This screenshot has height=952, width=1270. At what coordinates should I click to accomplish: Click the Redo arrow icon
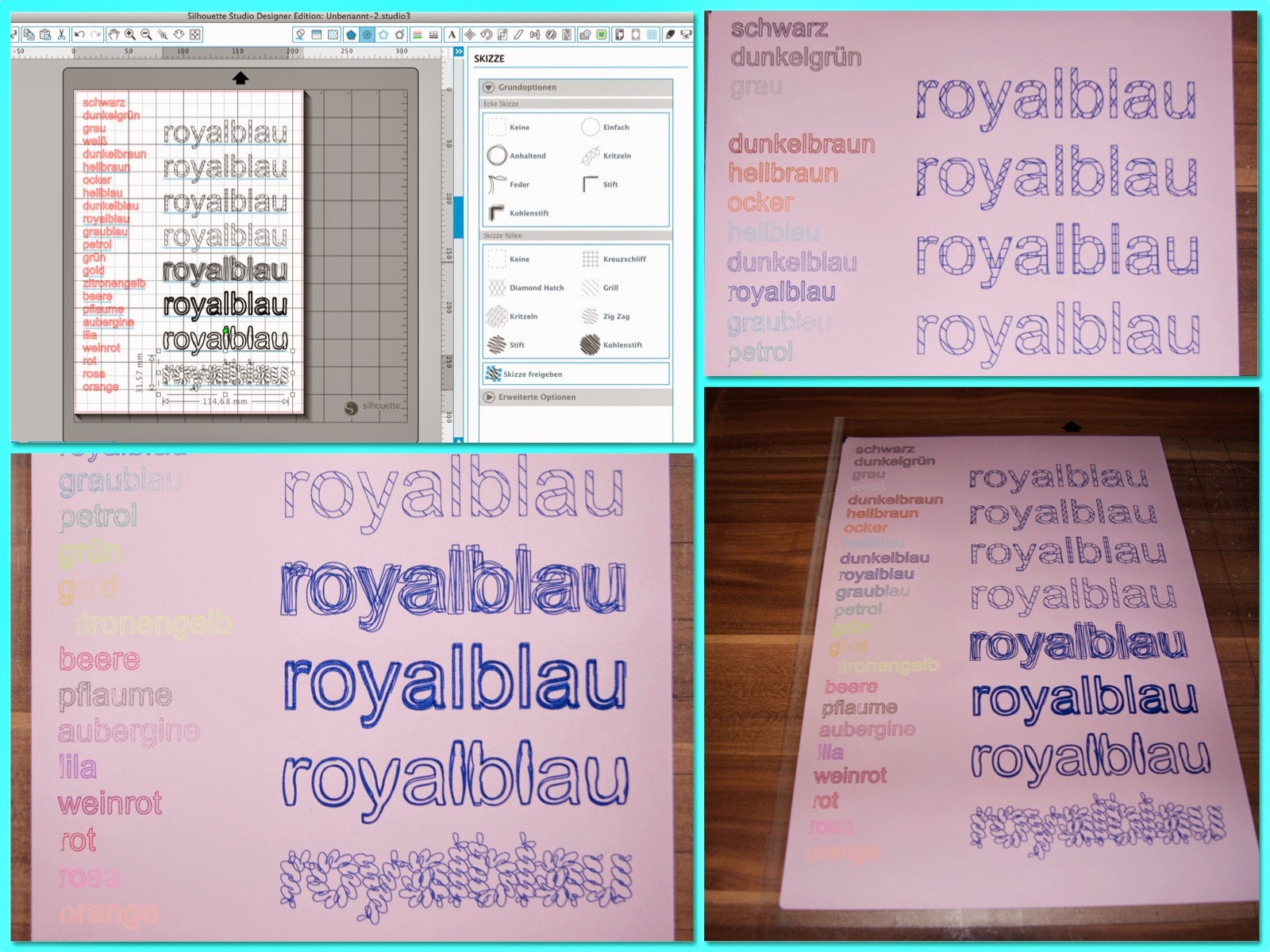click(95, 34)
